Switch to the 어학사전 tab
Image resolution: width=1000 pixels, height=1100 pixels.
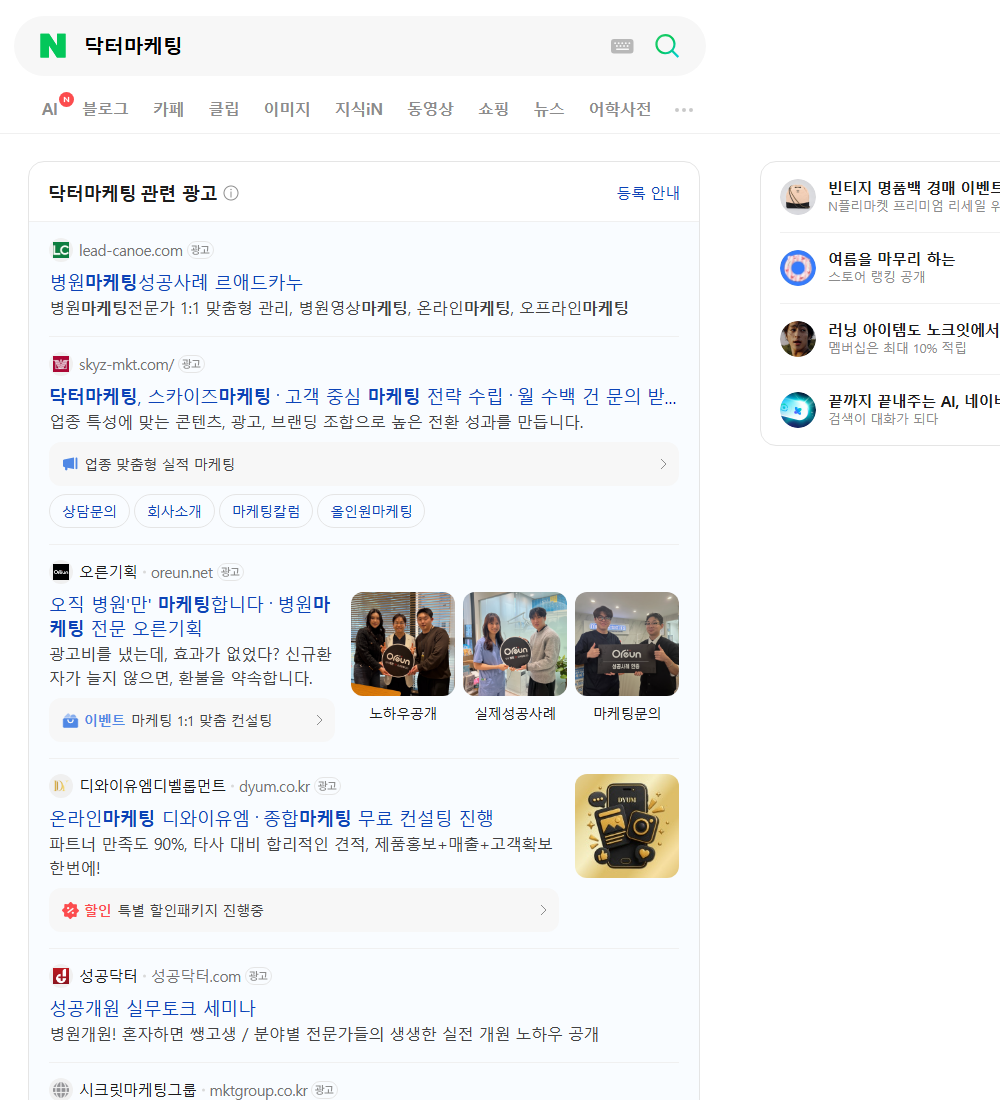620,109
